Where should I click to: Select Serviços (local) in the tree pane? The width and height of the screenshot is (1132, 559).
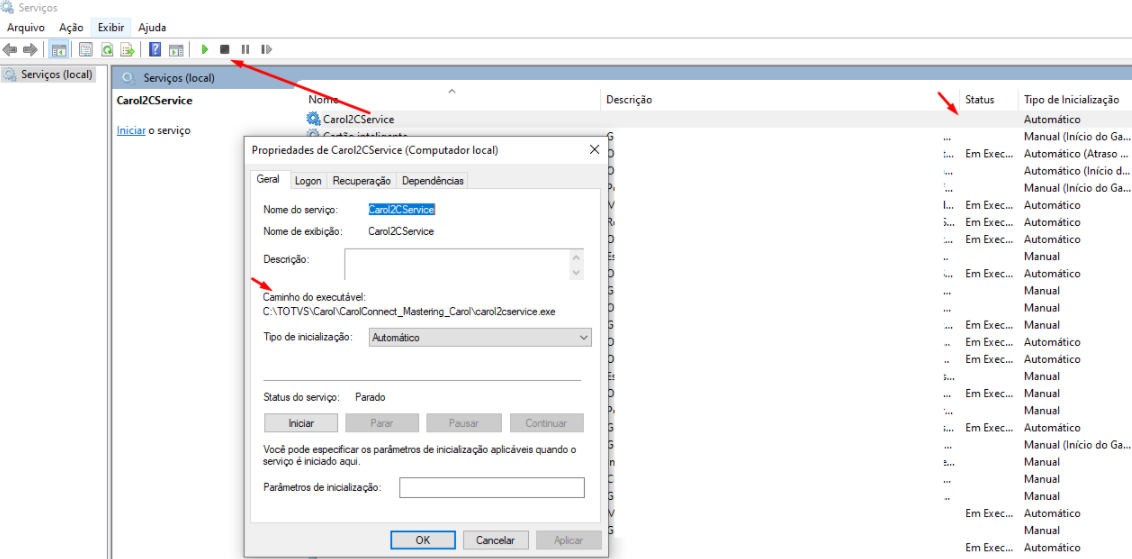[56, 74]
